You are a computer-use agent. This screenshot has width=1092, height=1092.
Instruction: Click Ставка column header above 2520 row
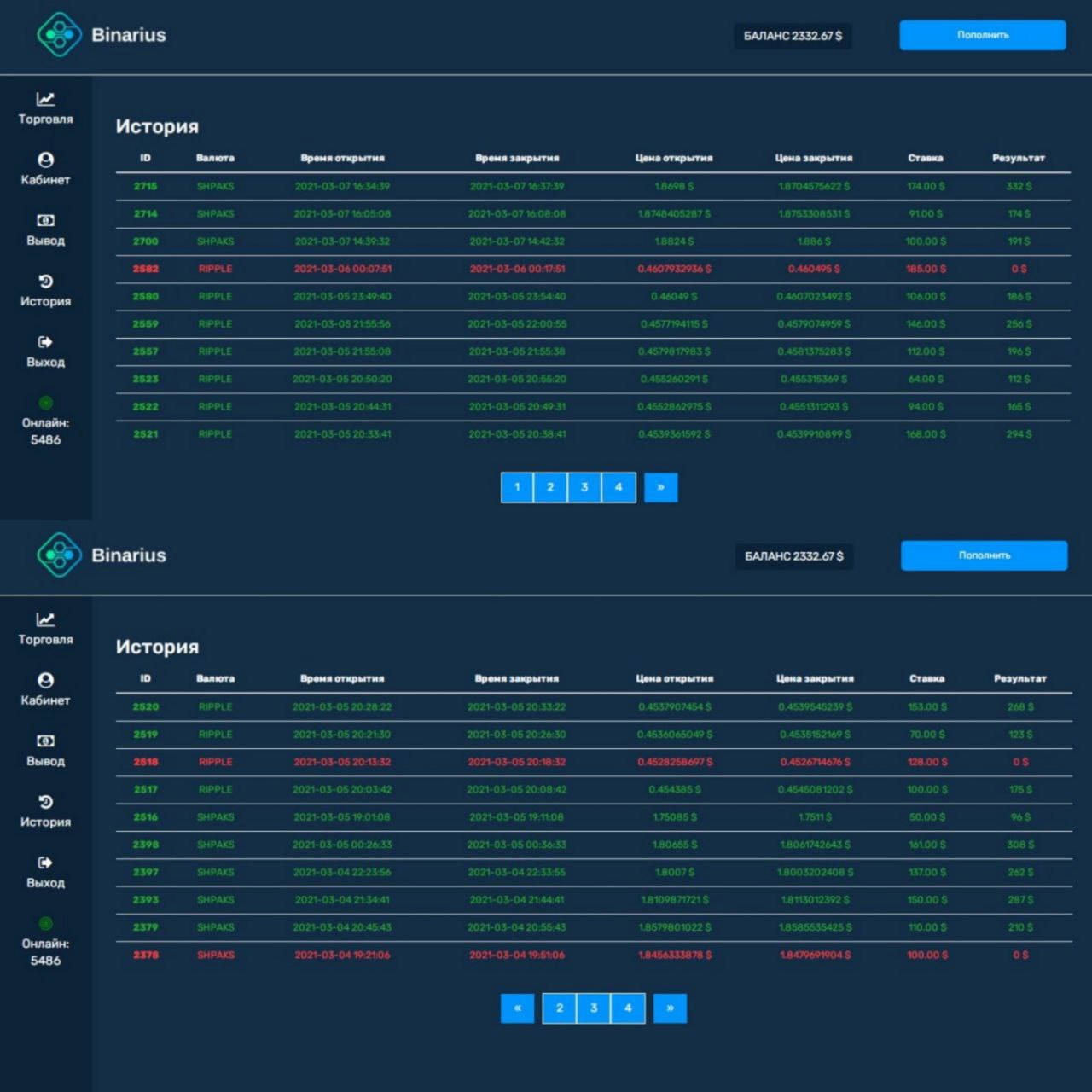(926, 678)
